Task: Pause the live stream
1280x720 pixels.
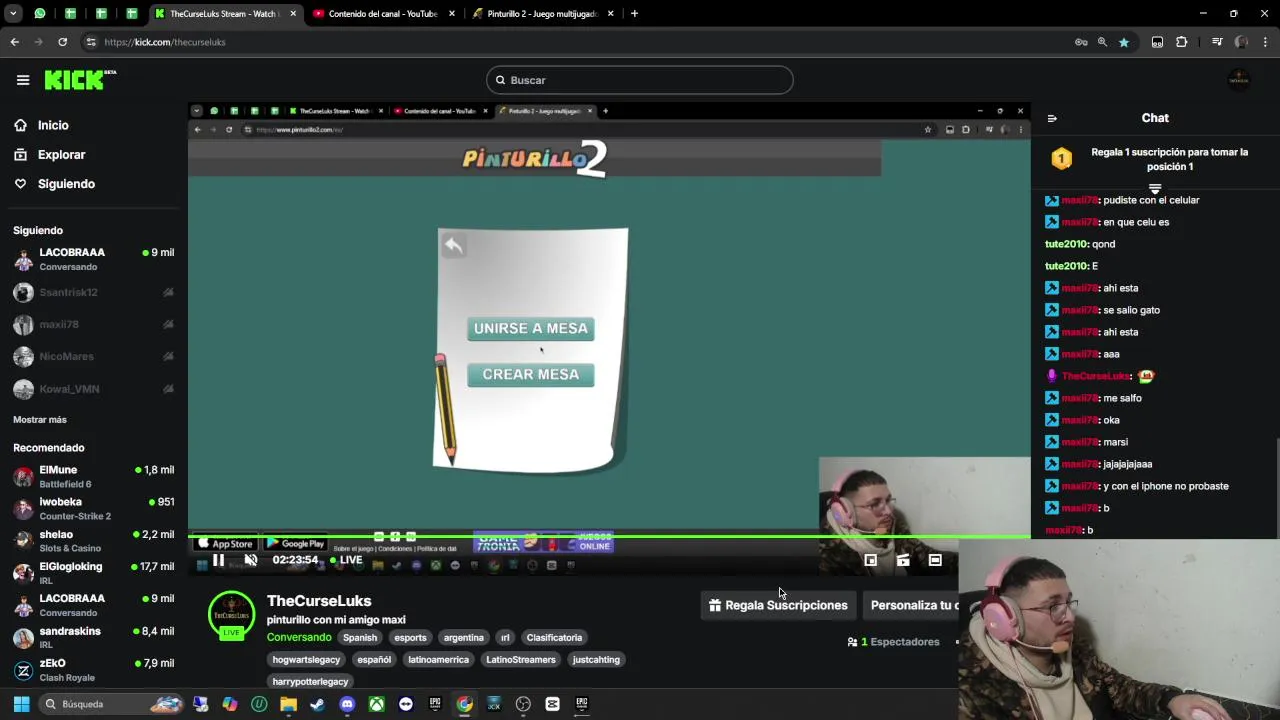Action: [x=218, y=560]
